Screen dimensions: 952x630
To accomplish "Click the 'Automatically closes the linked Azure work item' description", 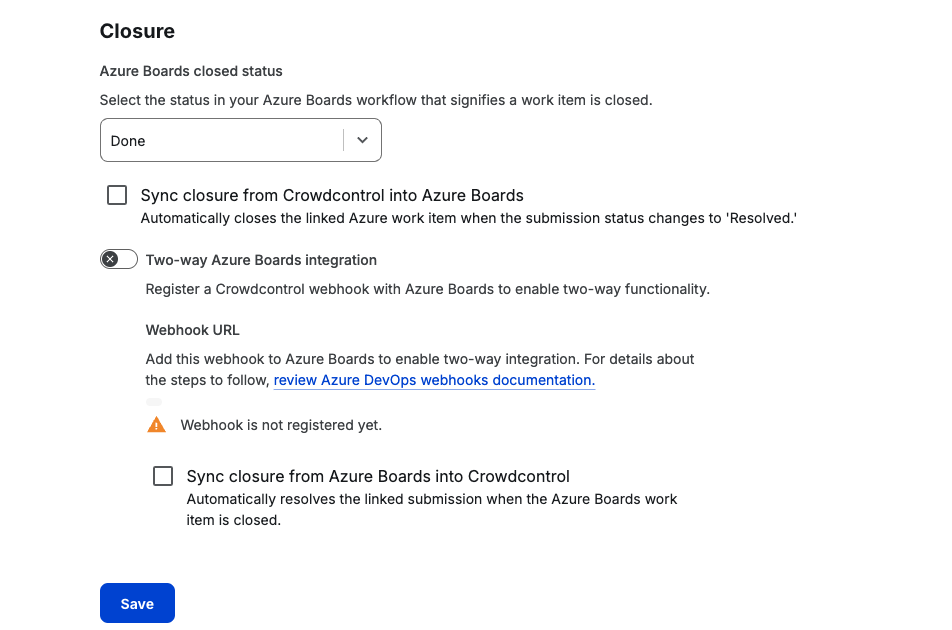I will coord(468,217).
